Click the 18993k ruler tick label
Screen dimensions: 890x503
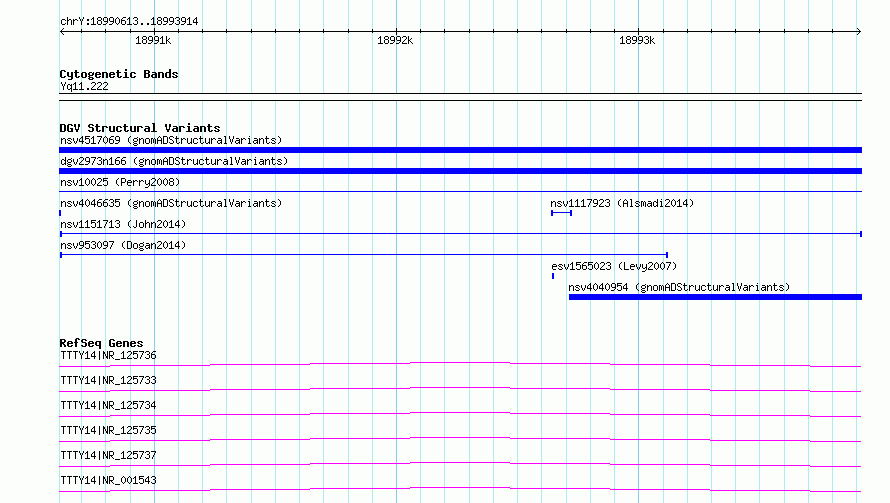click(637, 40)
